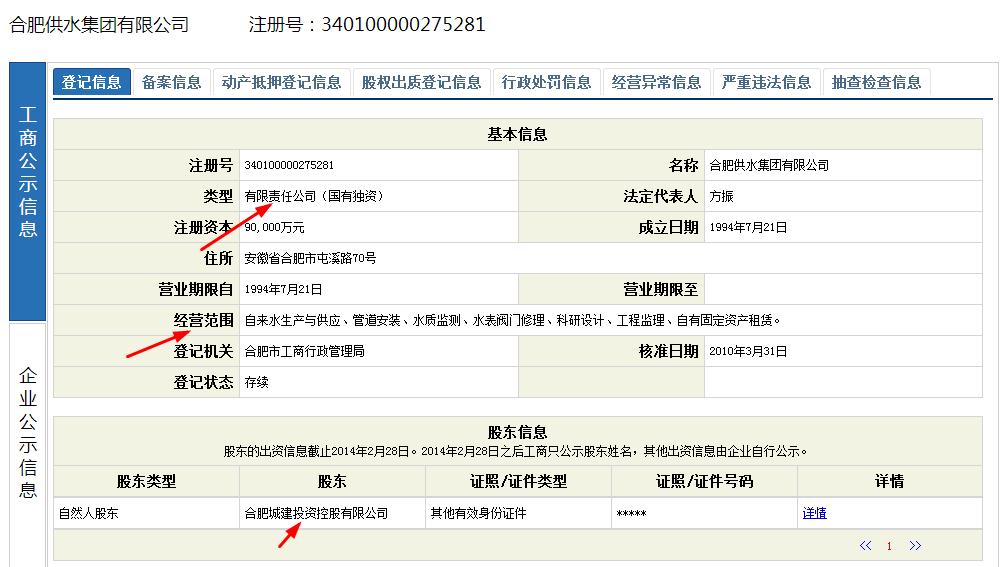Click the 股东信息 section header
The width and height of the screenshot is (1007, 567).
click(517, 432)
